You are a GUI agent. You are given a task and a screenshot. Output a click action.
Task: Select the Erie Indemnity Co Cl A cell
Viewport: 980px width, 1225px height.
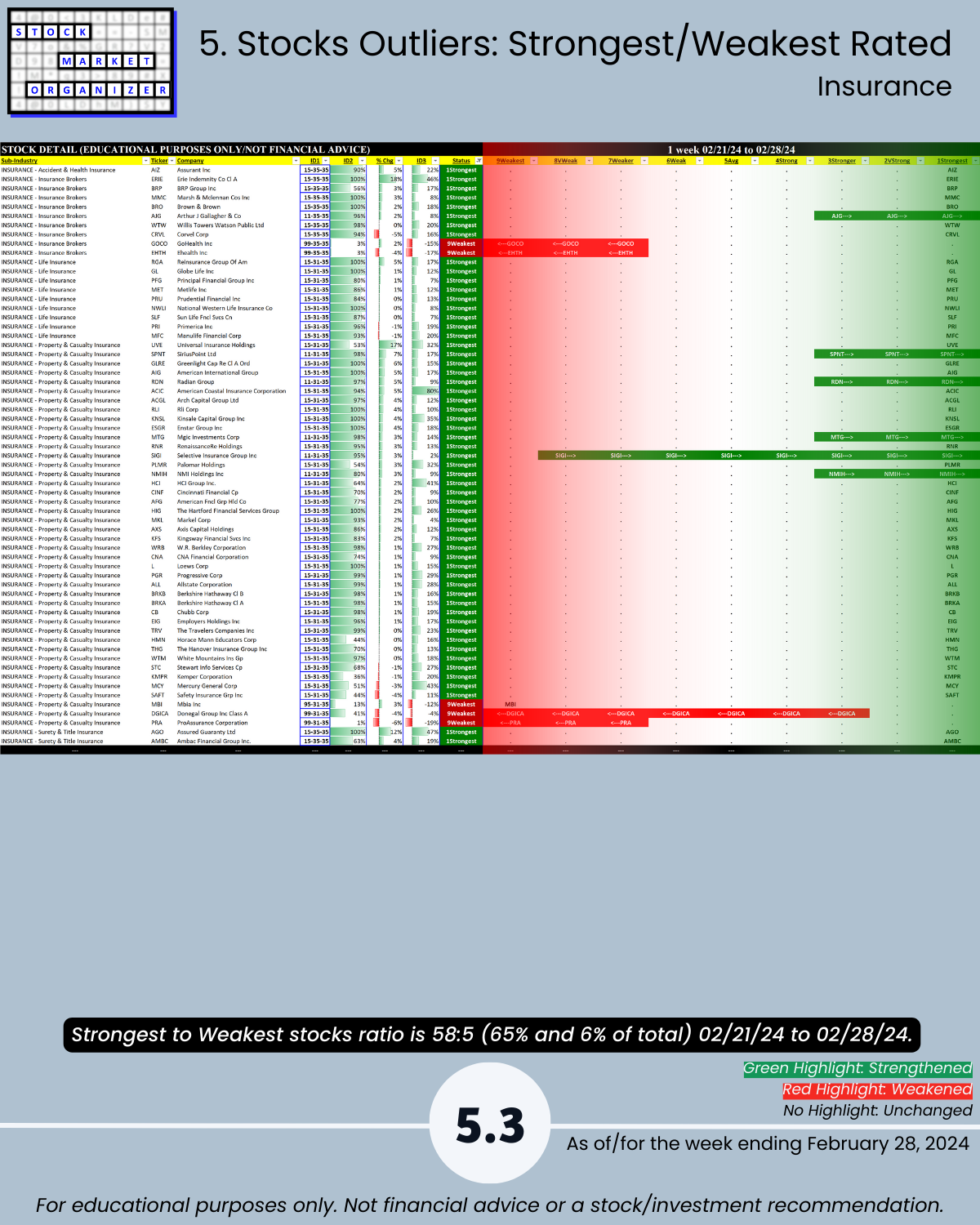coord(238,179)
